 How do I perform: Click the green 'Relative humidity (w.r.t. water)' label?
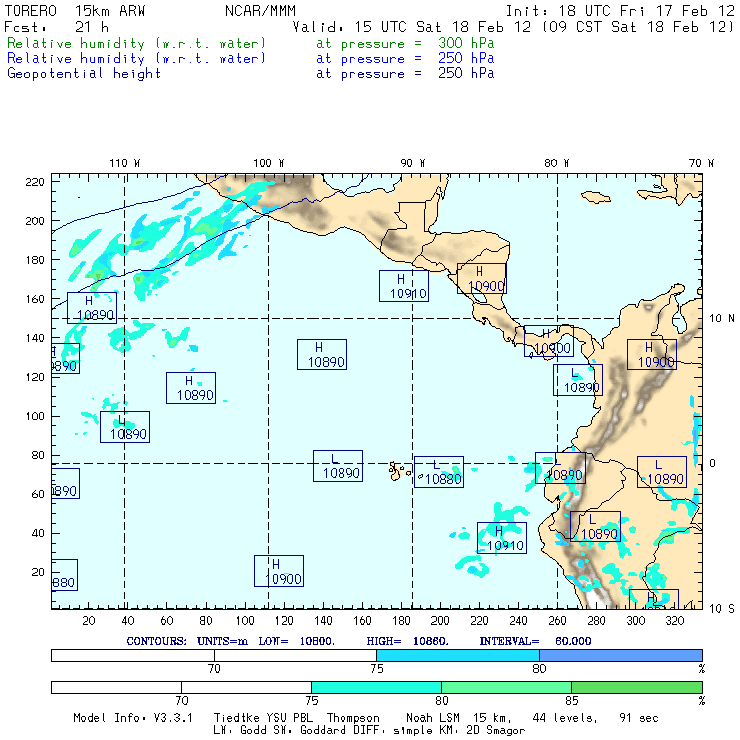tap(136, 43)
